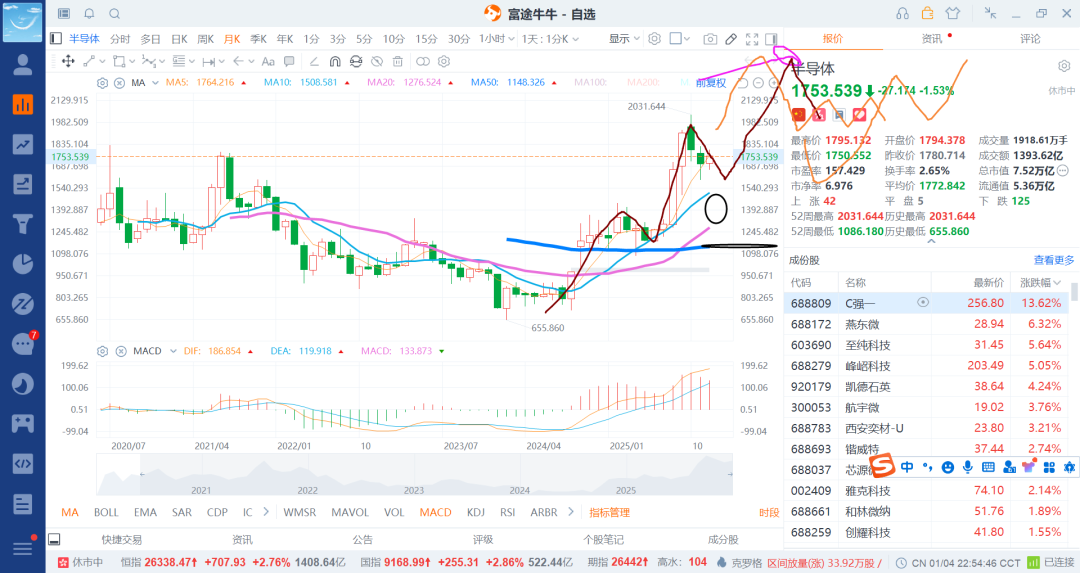Select the Aa text annotation tool
This screenshot has height=573, width=1080.
268,61
